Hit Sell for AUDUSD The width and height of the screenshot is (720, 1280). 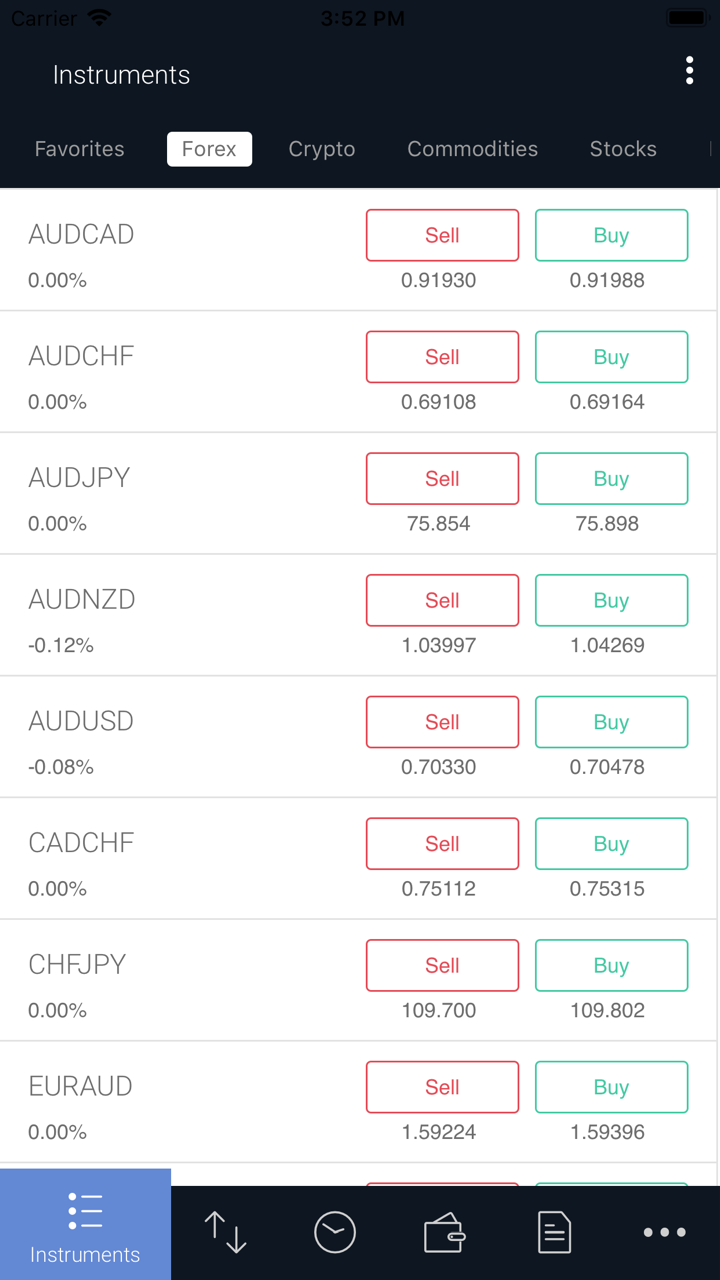tap(442, 722)
